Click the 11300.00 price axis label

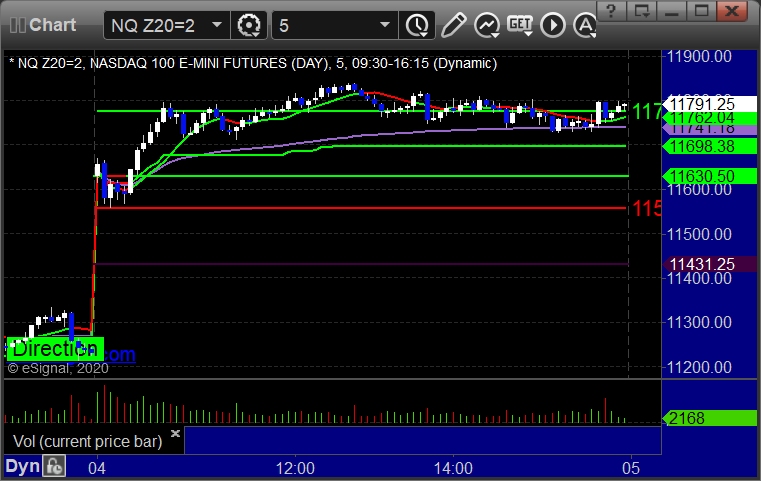pyautogui.click(x=699, y=322)
